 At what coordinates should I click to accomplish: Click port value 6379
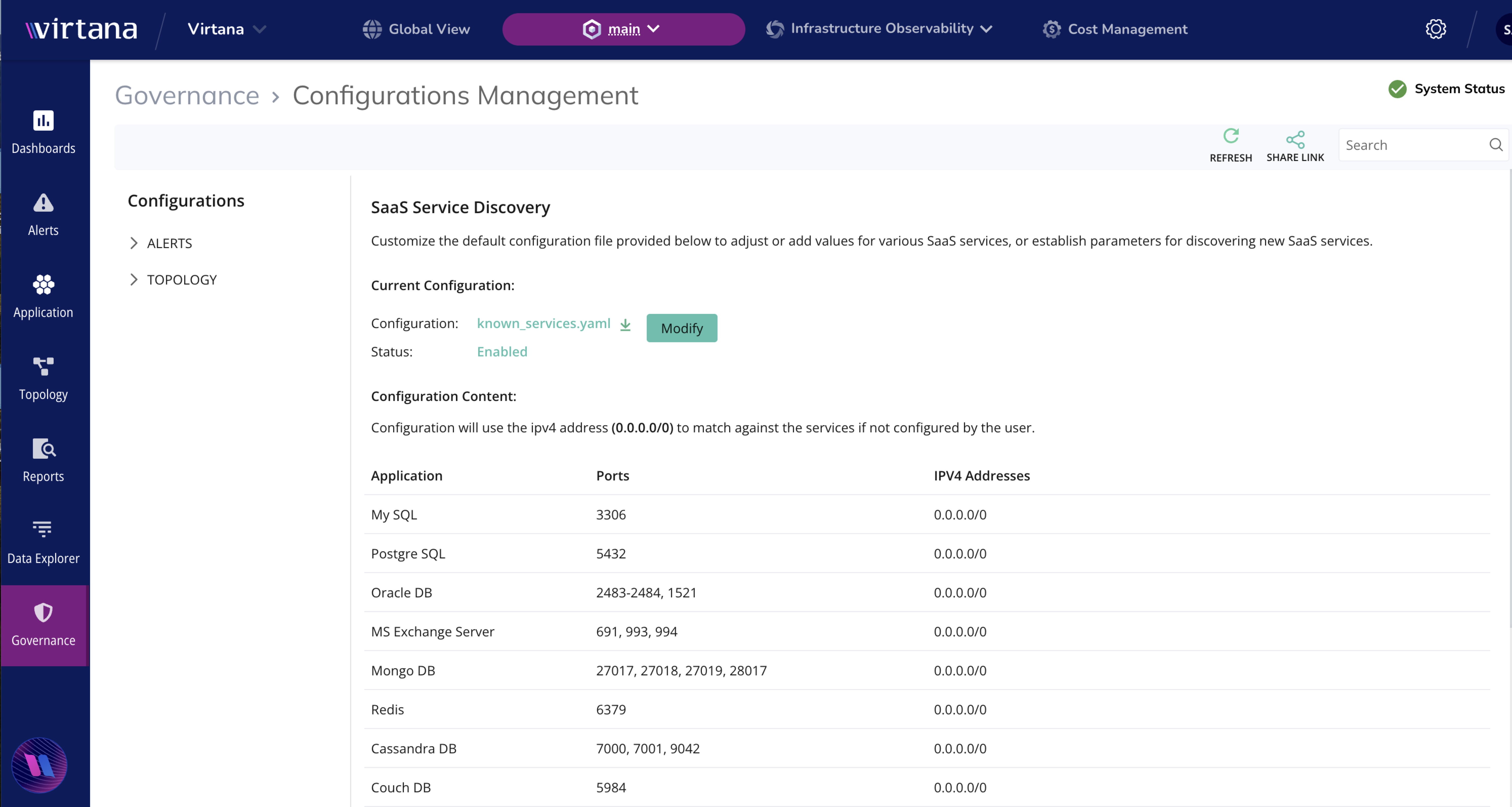[611, 710]
